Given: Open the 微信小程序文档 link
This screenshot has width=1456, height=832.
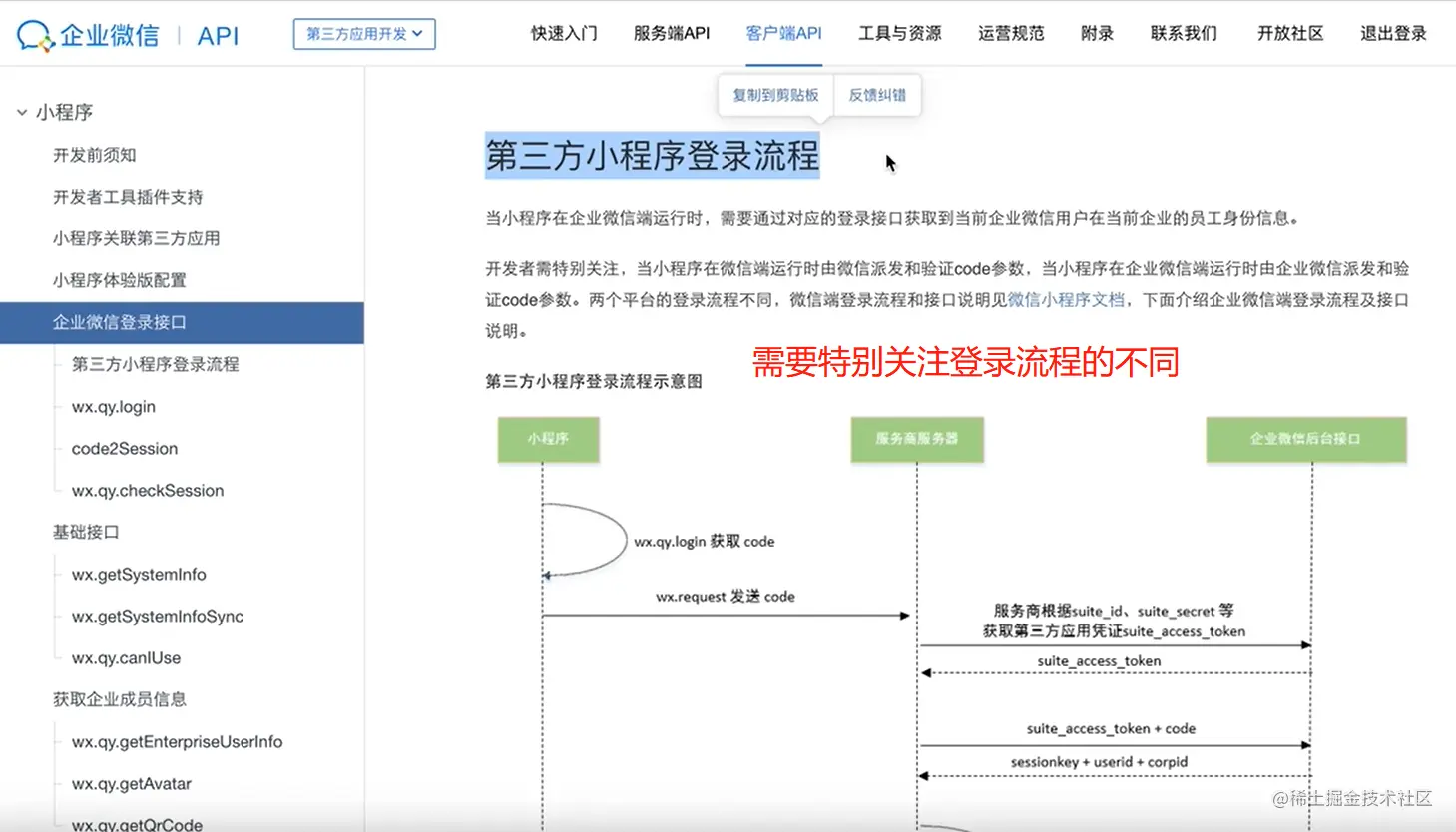Looking at the screenshot, I should point(1066,300).
